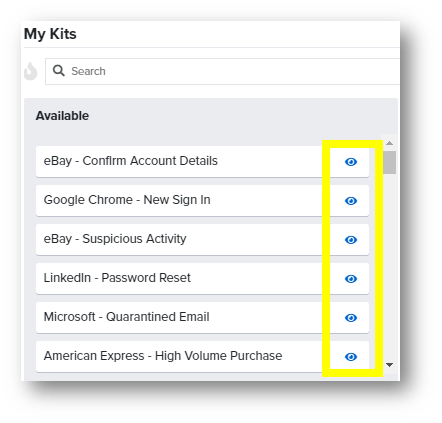Image resolution: width=442 pixels, height=423 pixels.
Task: Preview the Google Chrome - New Sign In kit
Action: coord(351,201)
